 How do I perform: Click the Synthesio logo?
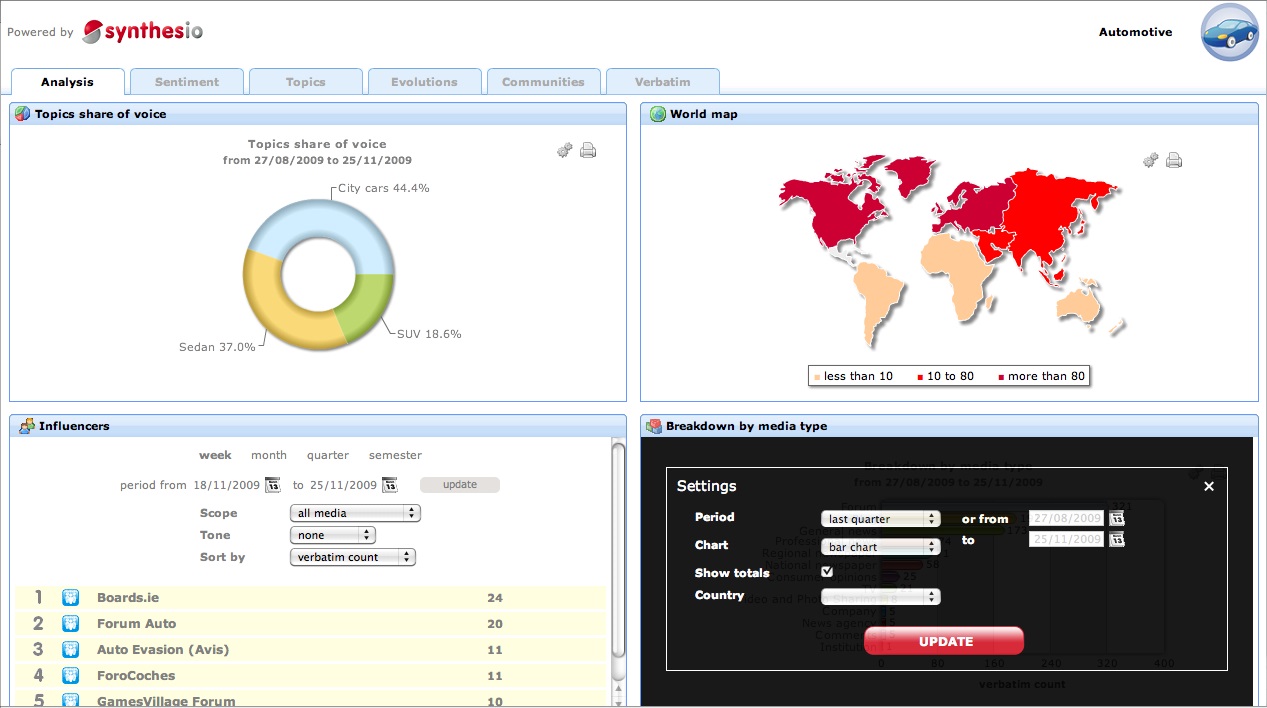point(143,31)
